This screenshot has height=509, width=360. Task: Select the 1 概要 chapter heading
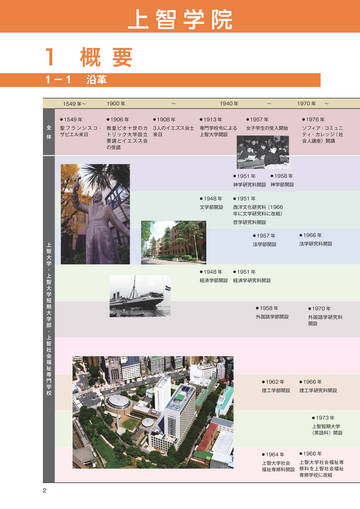pyautogui.click(x=89, y=57)
